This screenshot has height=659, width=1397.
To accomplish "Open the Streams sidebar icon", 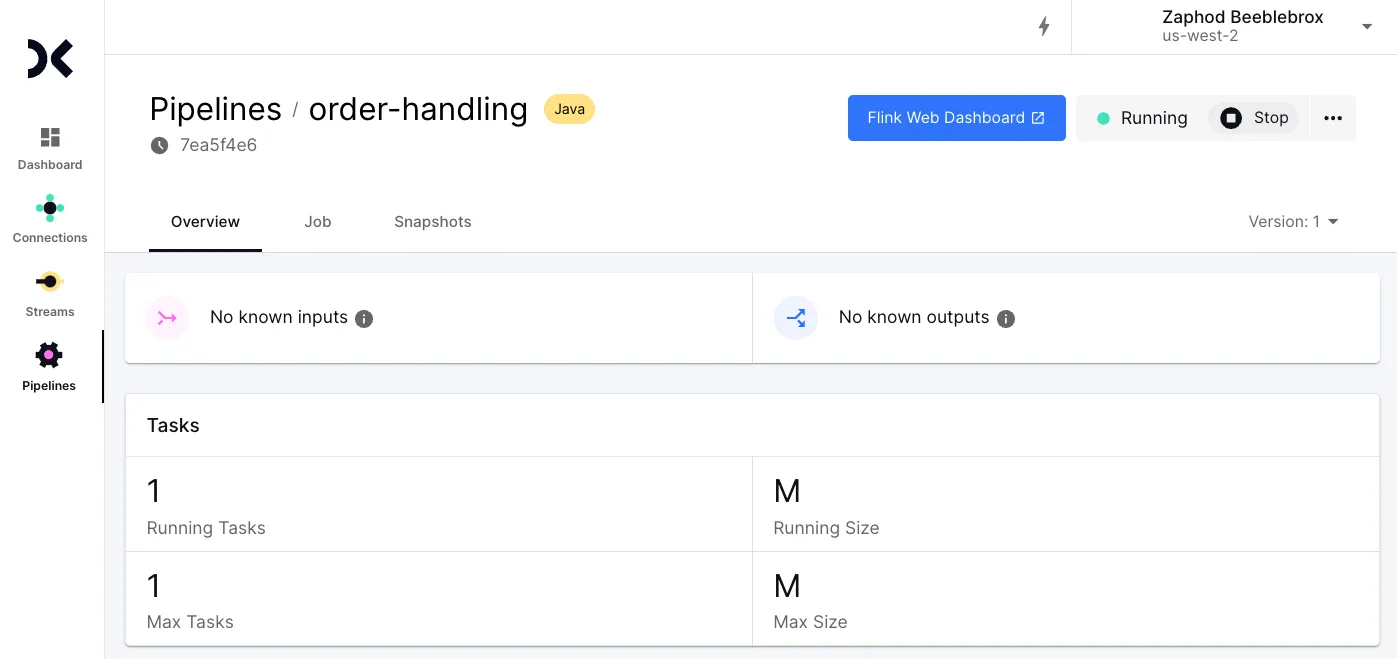I will [50, 282].
